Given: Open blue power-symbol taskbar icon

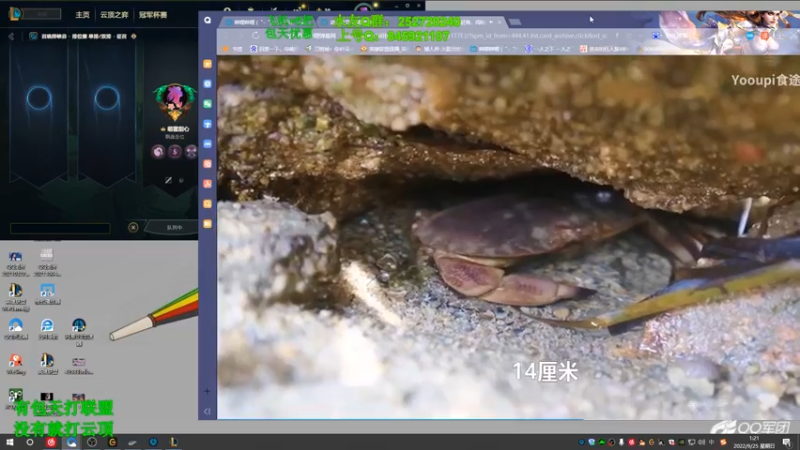Looking at the screenshot, I should [x=153, y=442].
